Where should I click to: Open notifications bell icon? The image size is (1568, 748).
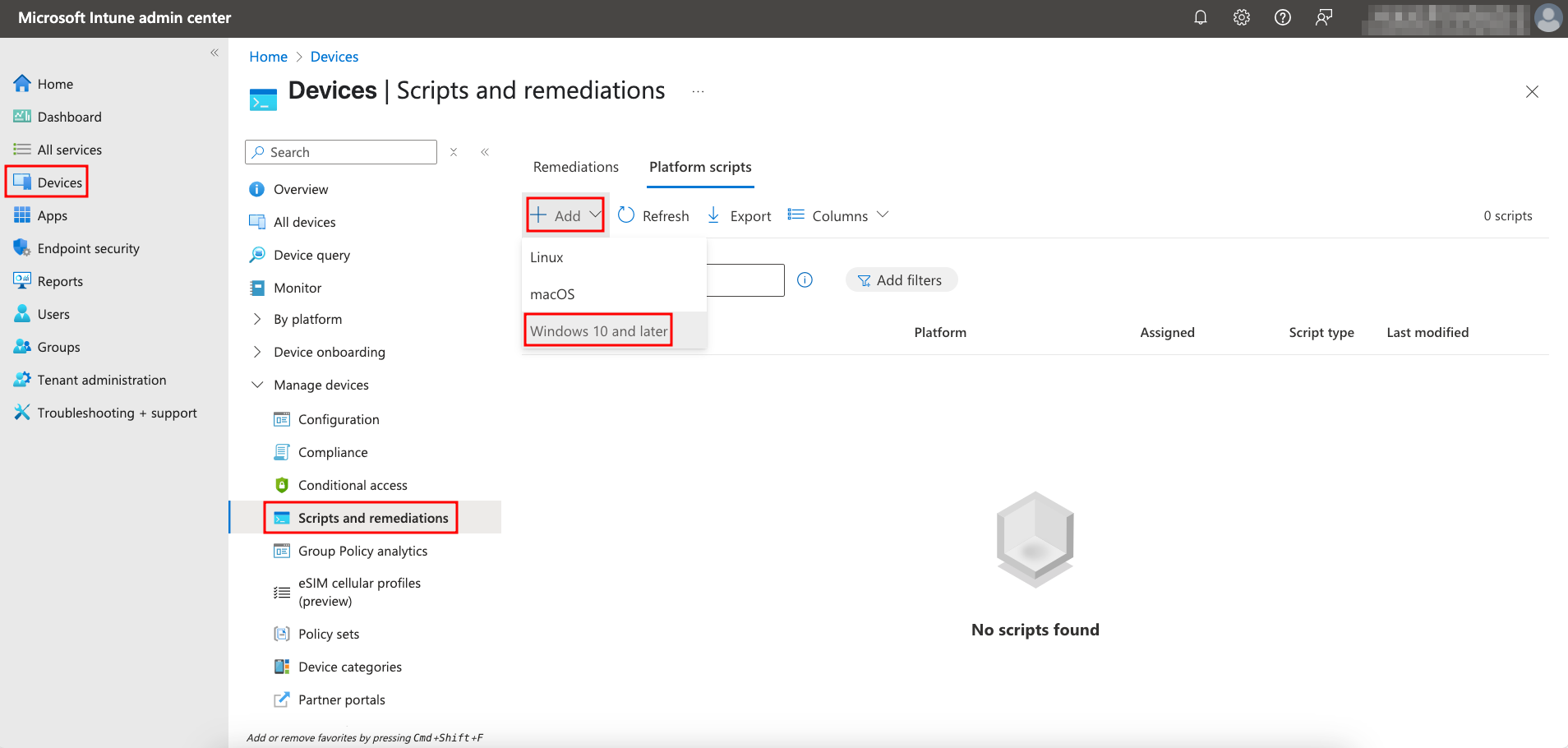pyautogui.click(x=1200, y=17)
